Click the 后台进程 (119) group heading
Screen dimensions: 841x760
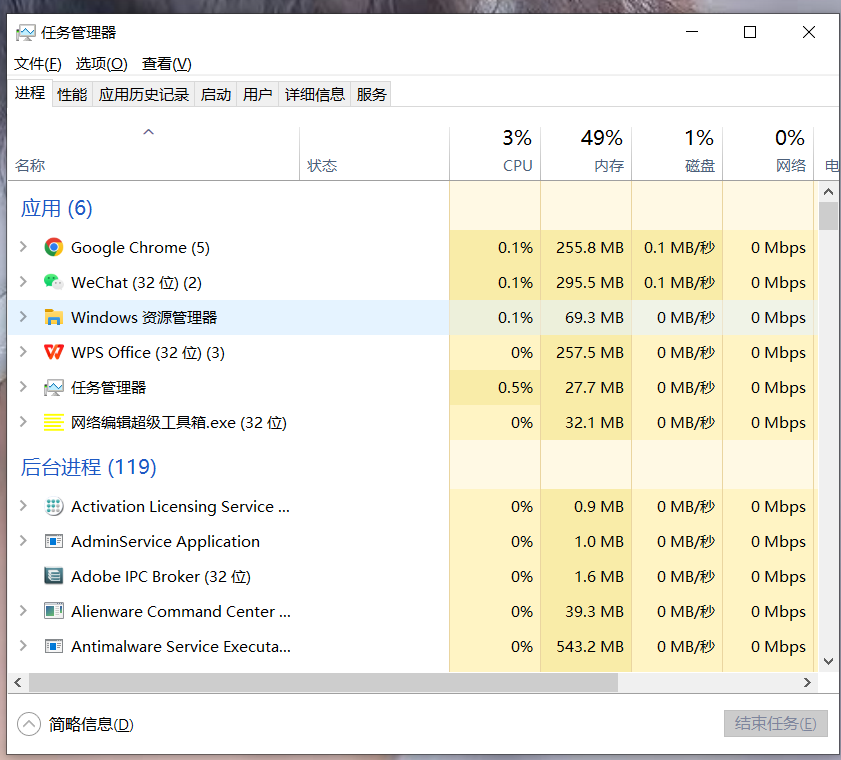pyautogui.click(x=88, y=467)
